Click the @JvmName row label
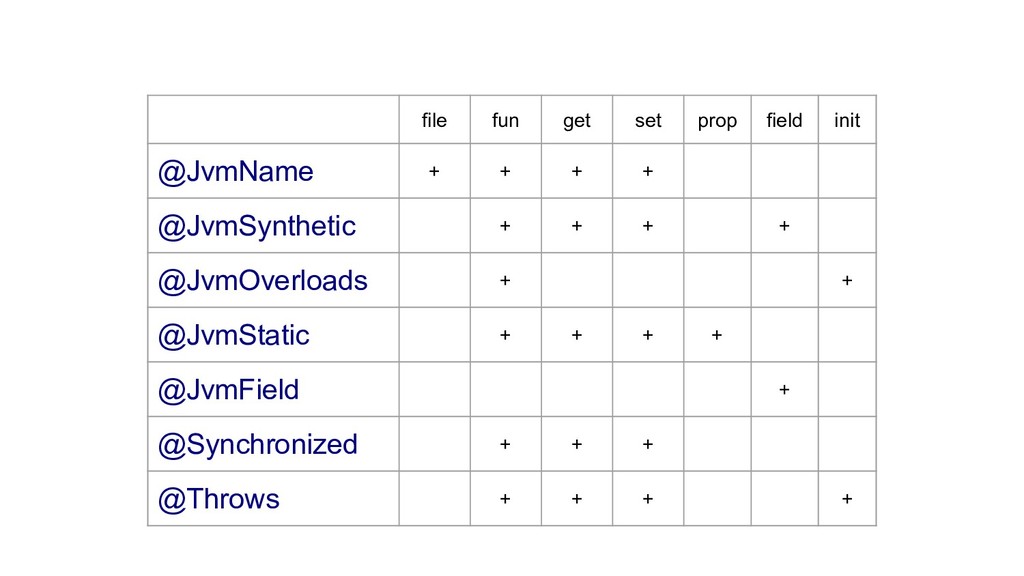 pos(235,172)
